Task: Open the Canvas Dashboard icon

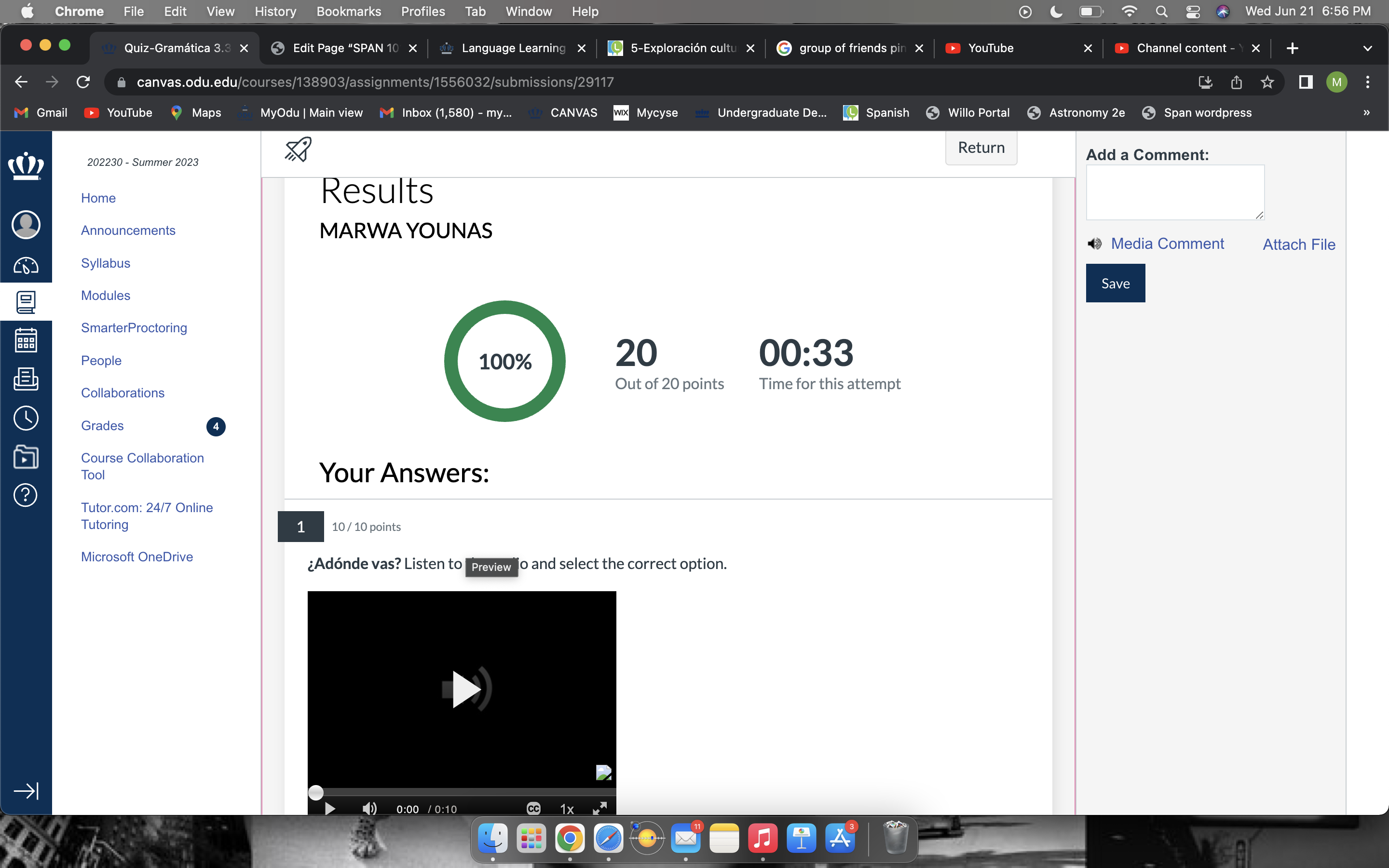Action: point(26,265)
